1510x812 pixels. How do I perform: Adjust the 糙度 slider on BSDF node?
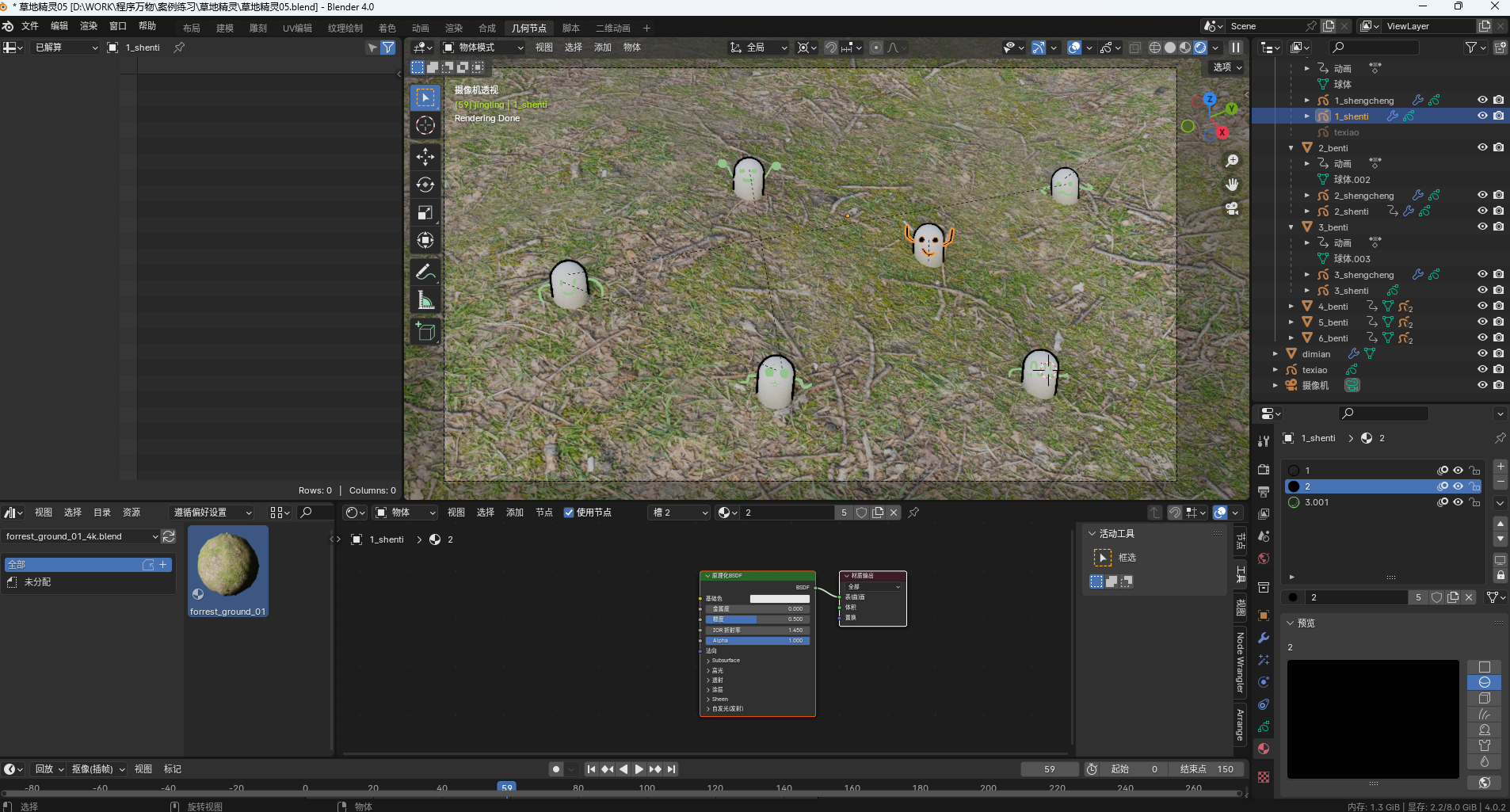[x=757, y=619]
